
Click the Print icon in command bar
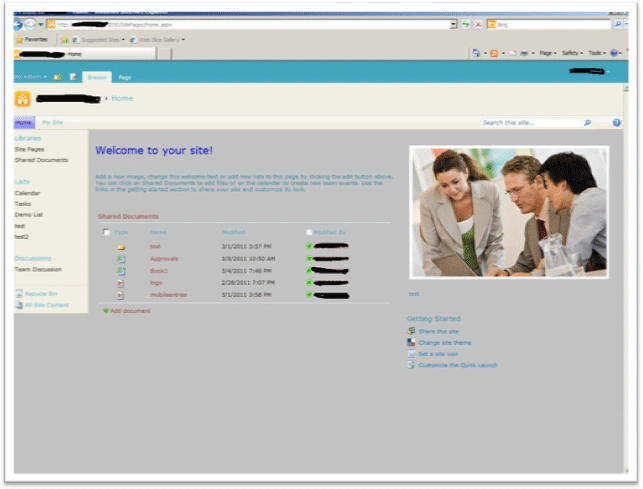pyautogui.click(x=524, y=53)
